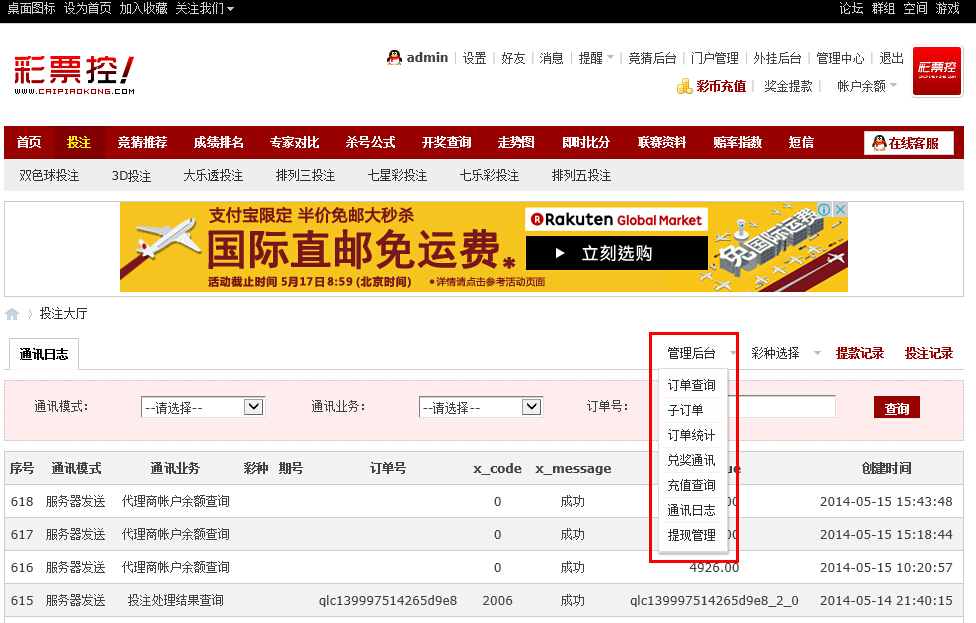
Task: Select 订单统计 from the dropdown menu
Action: coord(692,435)
